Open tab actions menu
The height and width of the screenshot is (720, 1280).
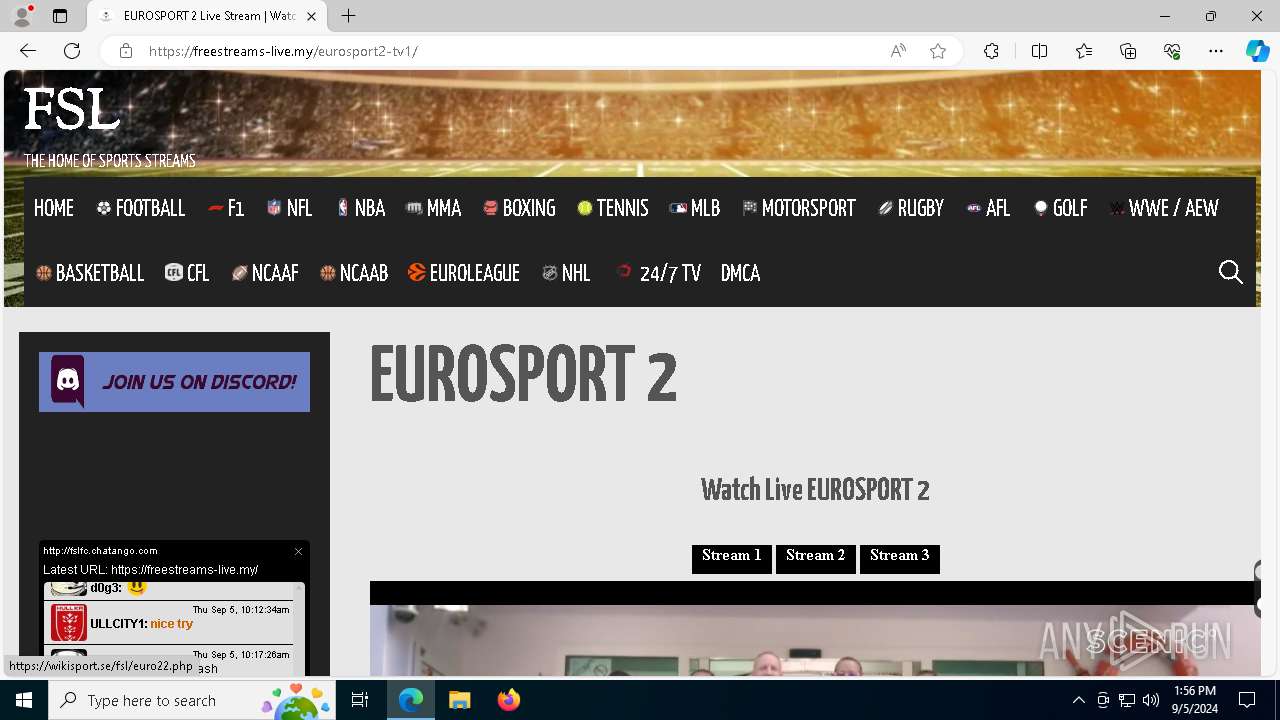coord(60,16)
